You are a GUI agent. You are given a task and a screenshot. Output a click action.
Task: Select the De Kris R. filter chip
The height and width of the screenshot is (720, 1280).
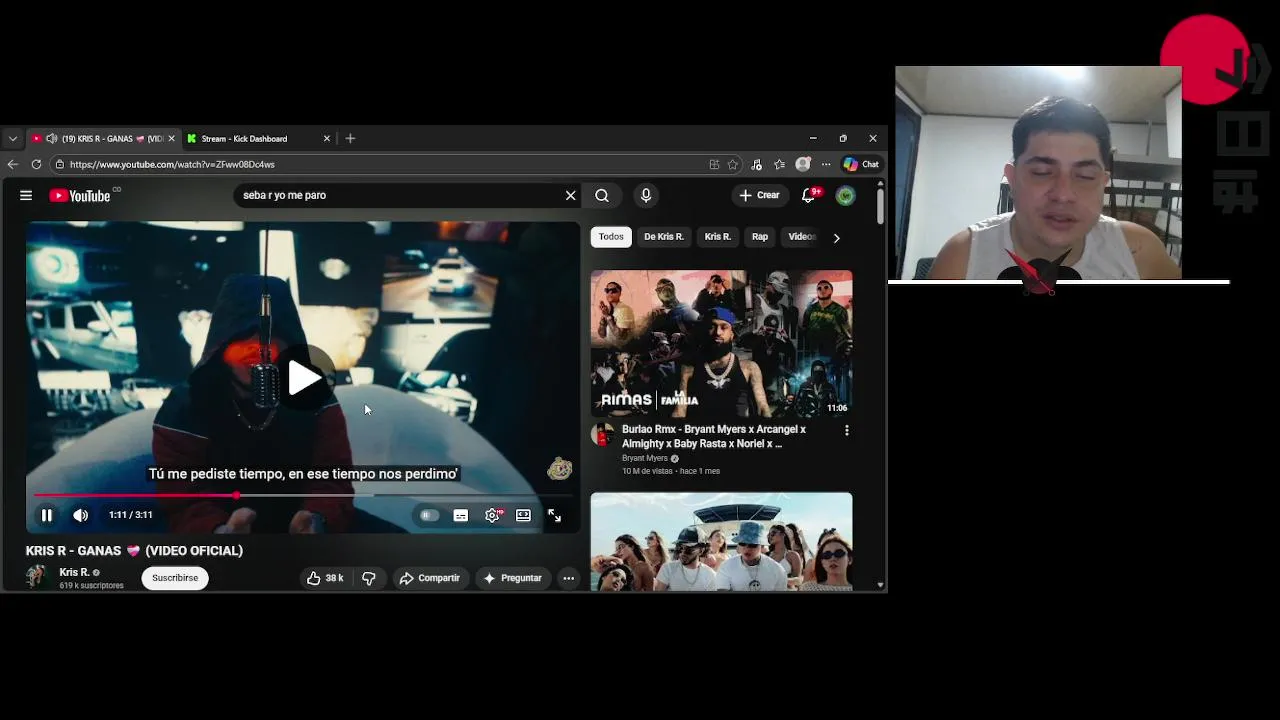664,237
